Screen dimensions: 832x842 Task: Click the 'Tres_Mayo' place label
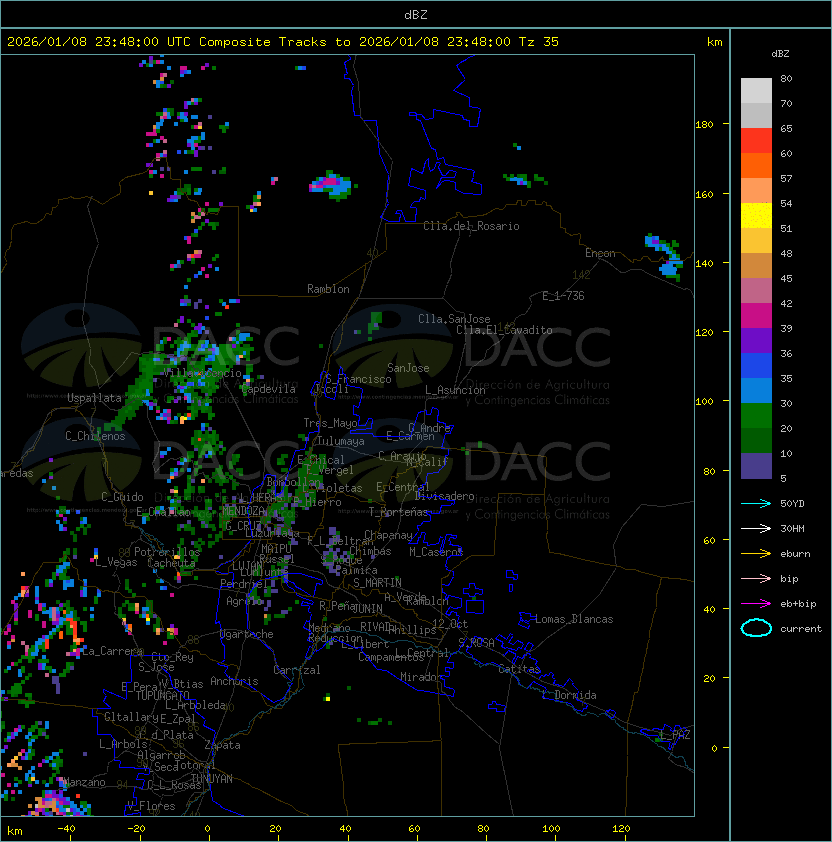pyautogui.click(x=330, y=423)
